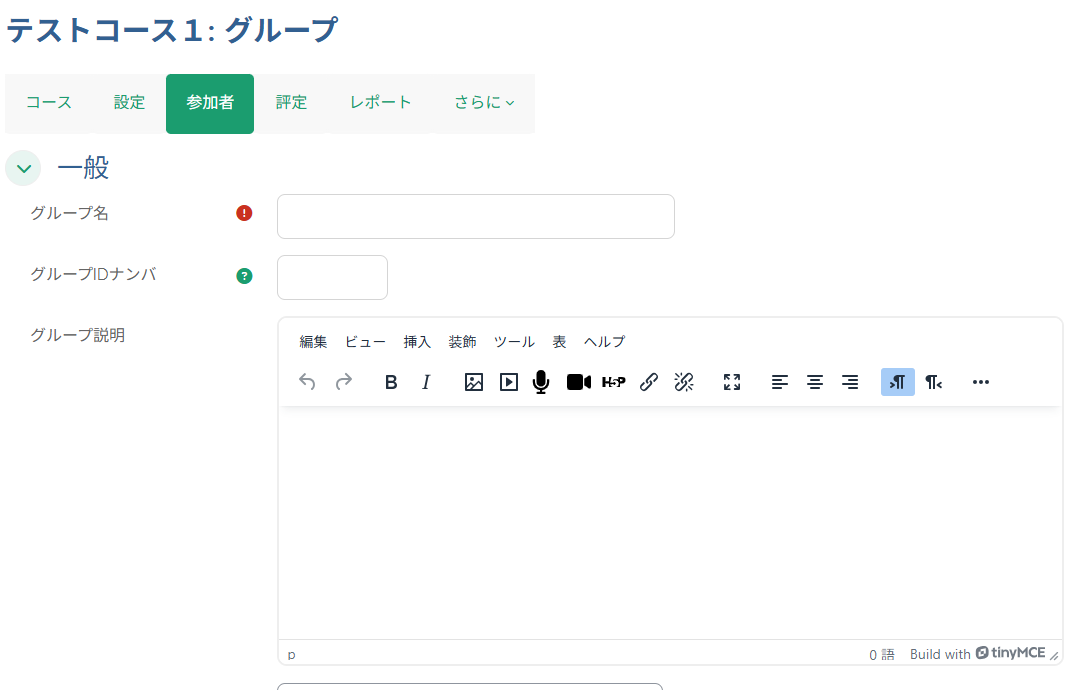Reveal more toolbar options with ellipsis
1068x690 pixels.
click(981, 382)
